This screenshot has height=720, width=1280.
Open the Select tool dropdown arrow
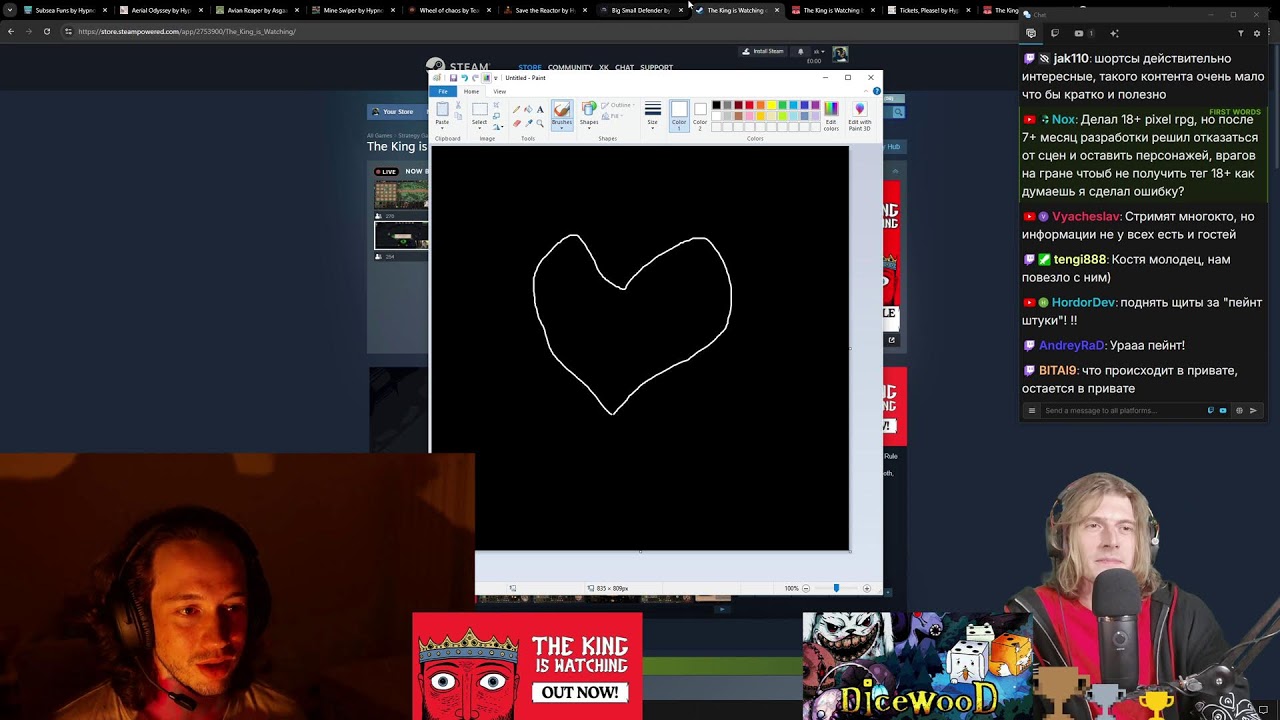pos(479,128)
